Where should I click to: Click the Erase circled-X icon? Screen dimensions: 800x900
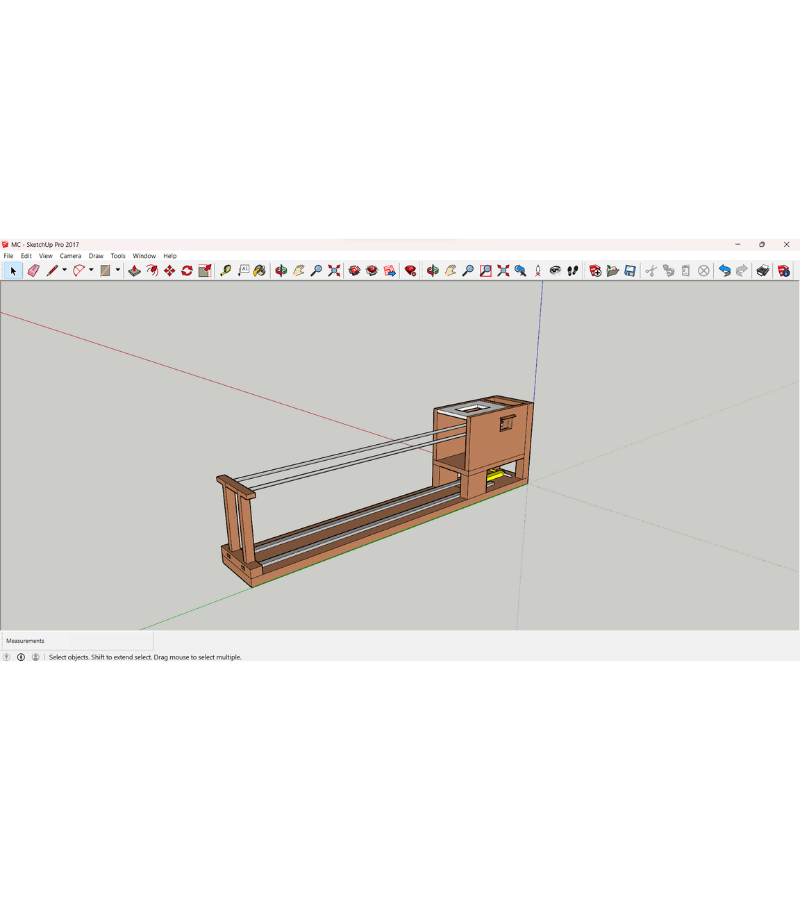pyautogui.click(x=704, y=271)
